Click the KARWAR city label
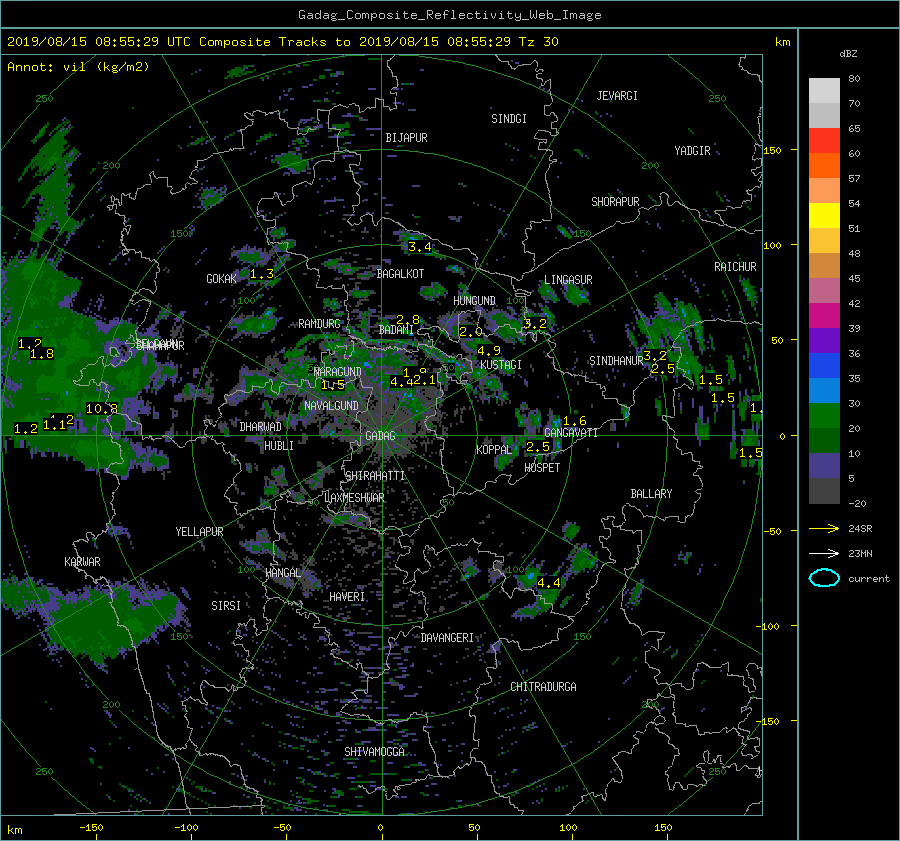 tap(82, 562)
